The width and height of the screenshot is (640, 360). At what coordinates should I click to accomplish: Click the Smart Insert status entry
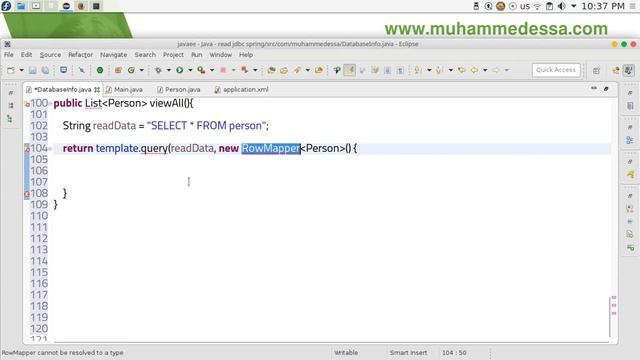click(x=408, y=353)
